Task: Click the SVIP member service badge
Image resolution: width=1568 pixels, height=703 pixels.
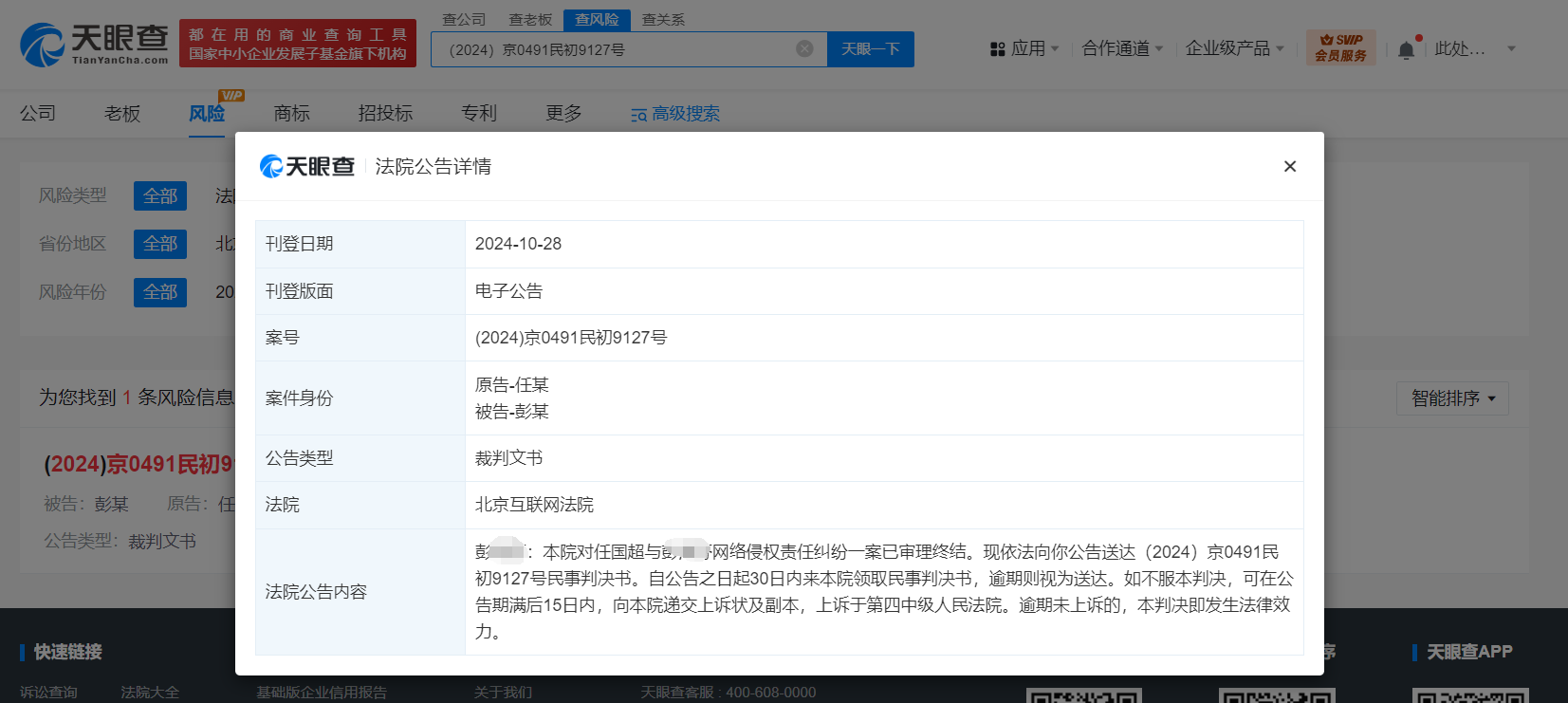Action: (x=1340, y=47)
